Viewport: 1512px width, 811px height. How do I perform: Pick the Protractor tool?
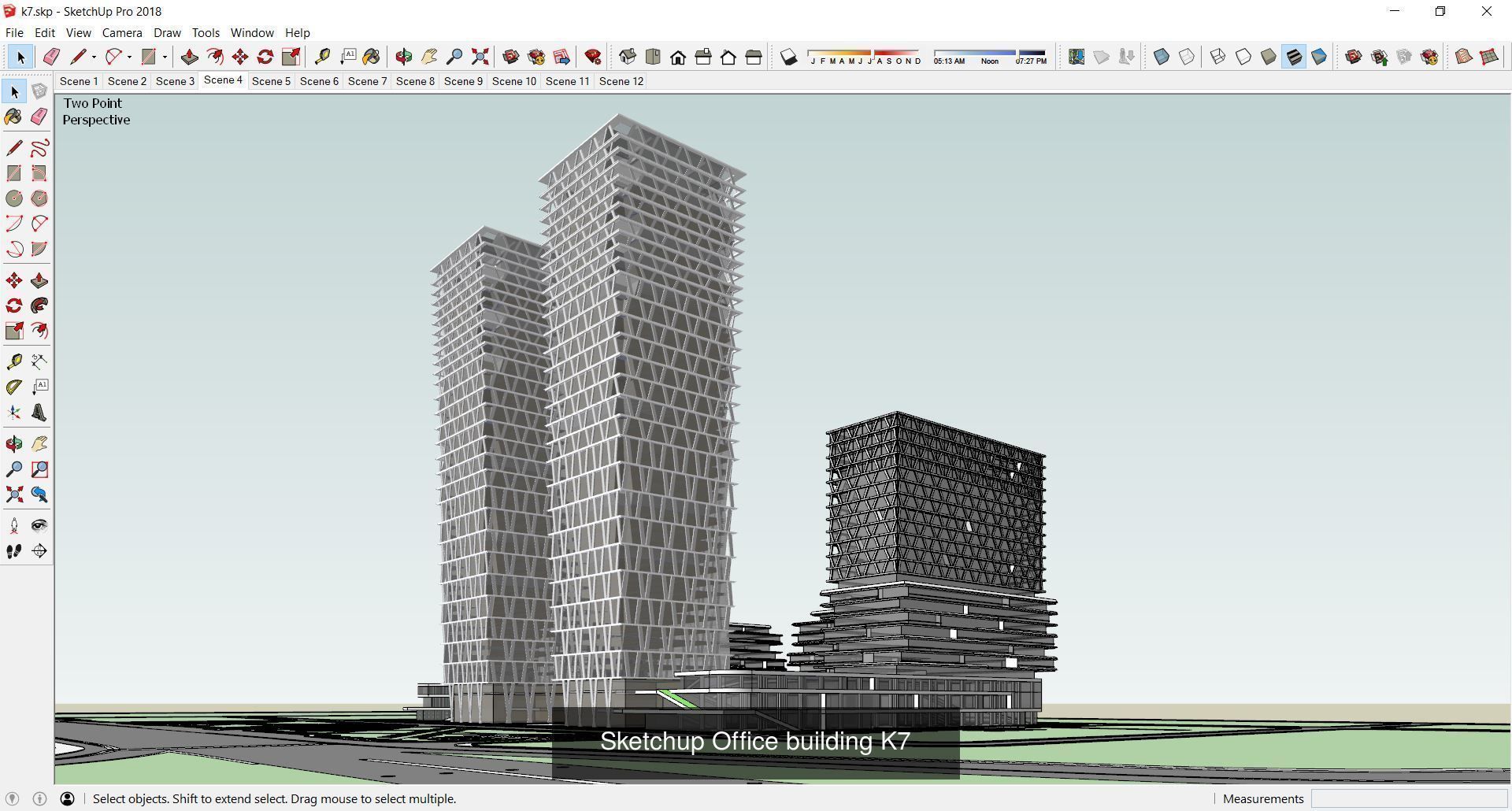(14, 387)
